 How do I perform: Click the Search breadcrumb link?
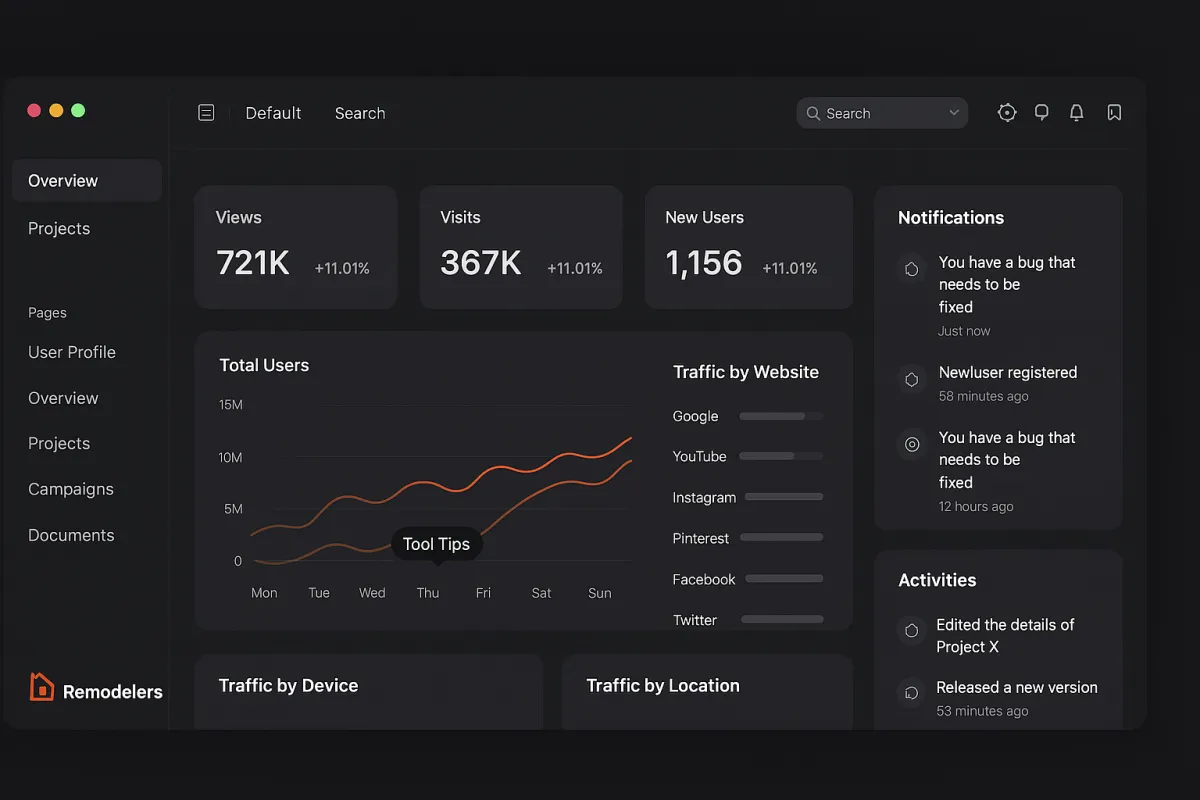pyautogui.click(x=360, y=113)
